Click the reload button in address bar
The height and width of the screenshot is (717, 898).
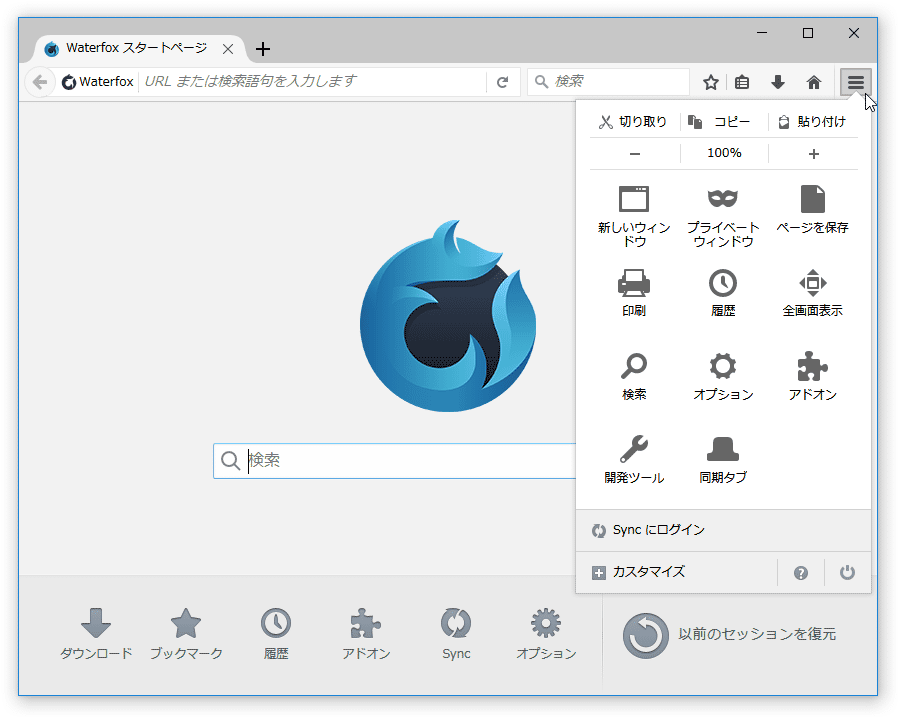coord(502,82)
